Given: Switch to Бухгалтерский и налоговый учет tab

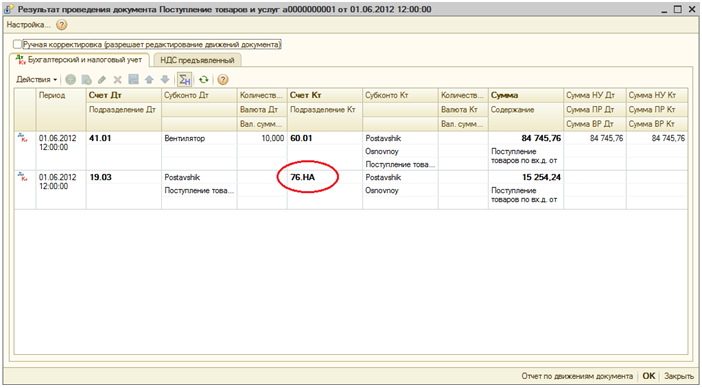Looking at the screenshot, I should (79, 60).
